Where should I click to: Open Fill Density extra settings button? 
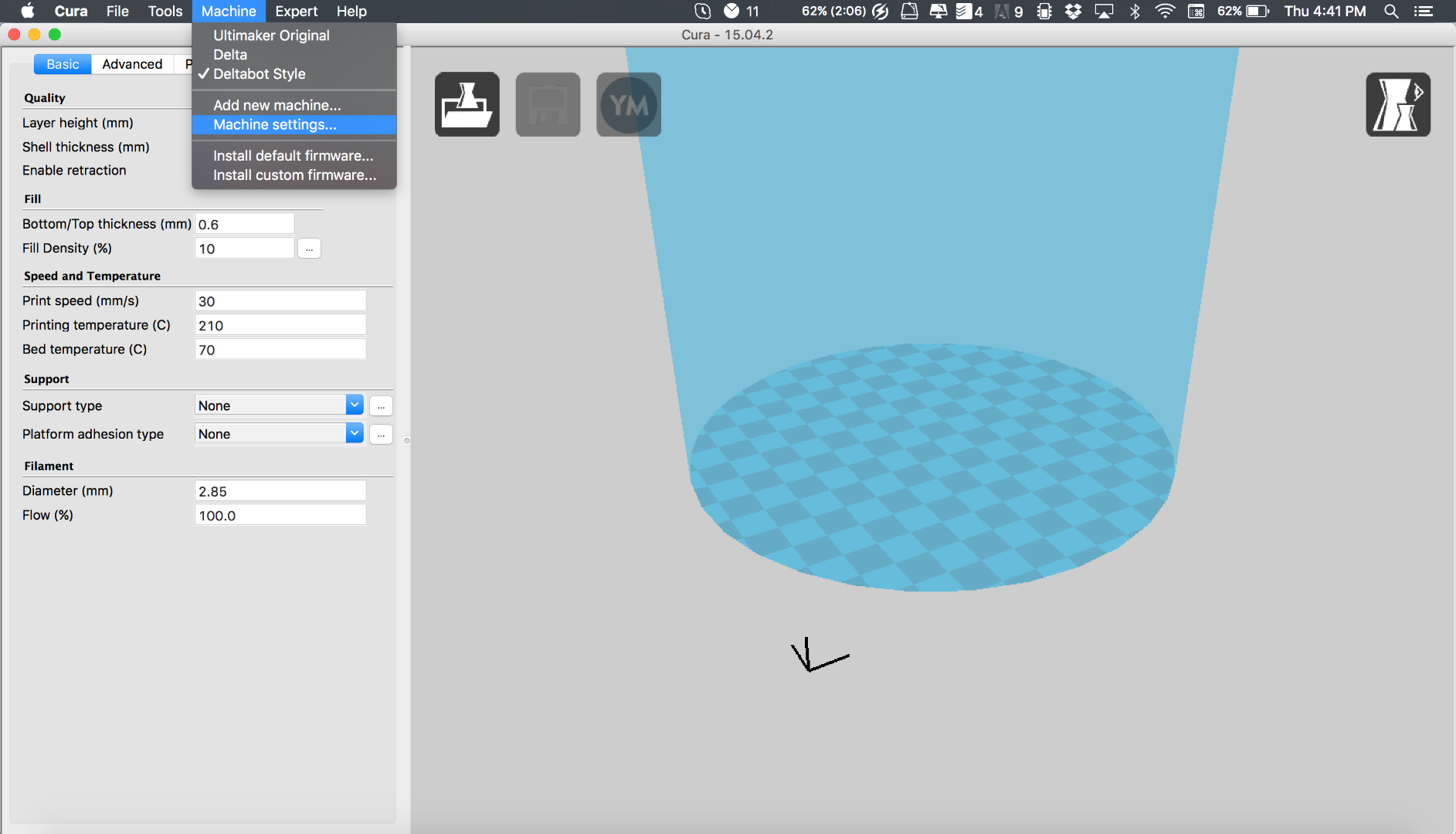pos(309,249)
